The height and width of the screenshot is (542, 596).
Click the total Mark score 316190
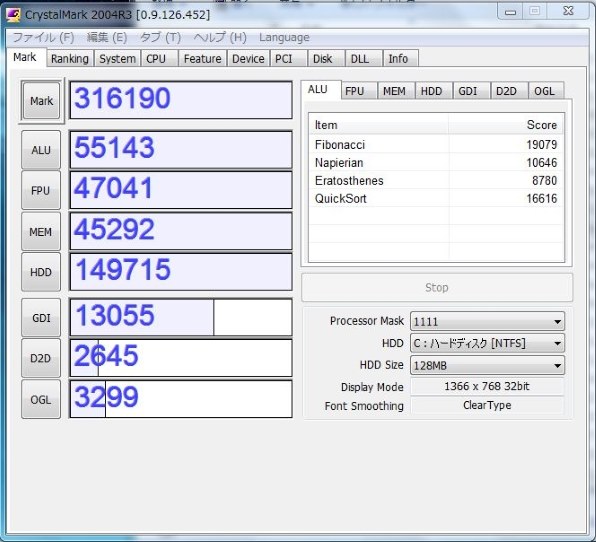[181, 100]
